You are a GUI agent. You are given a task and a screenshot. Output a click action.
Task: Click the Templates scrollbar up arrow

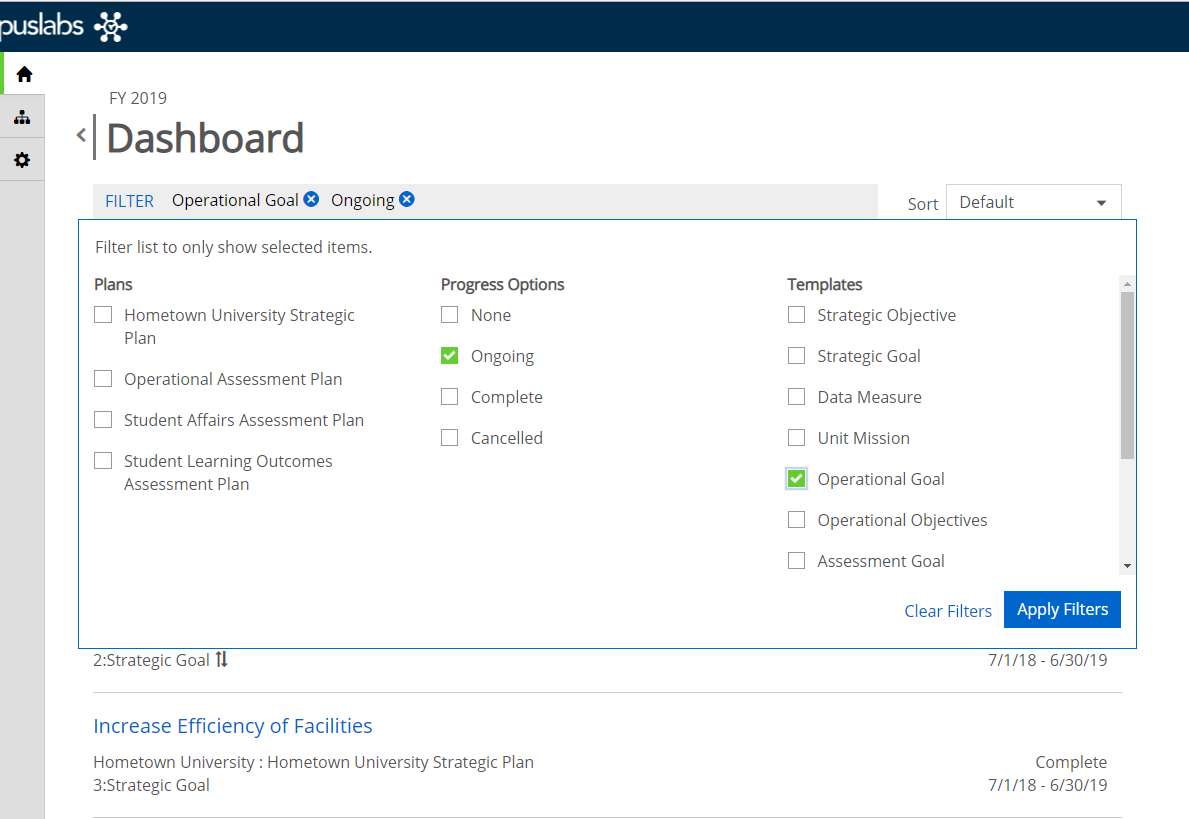coord(1128,284)
